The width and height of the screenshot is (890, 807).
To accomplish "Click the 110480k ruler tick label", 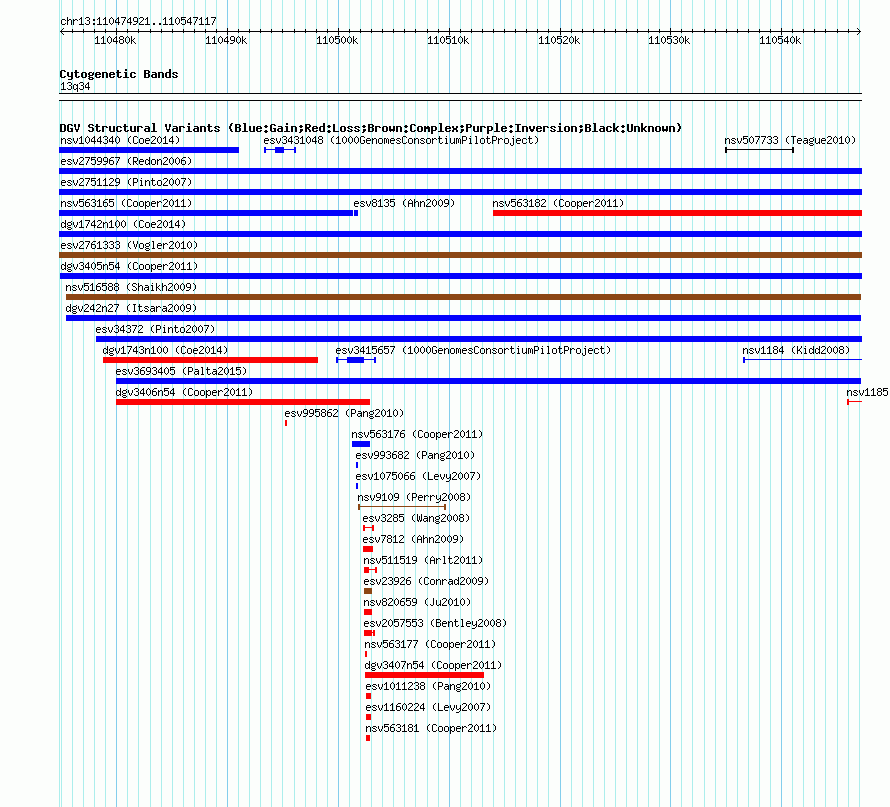I will coord(115,41).
